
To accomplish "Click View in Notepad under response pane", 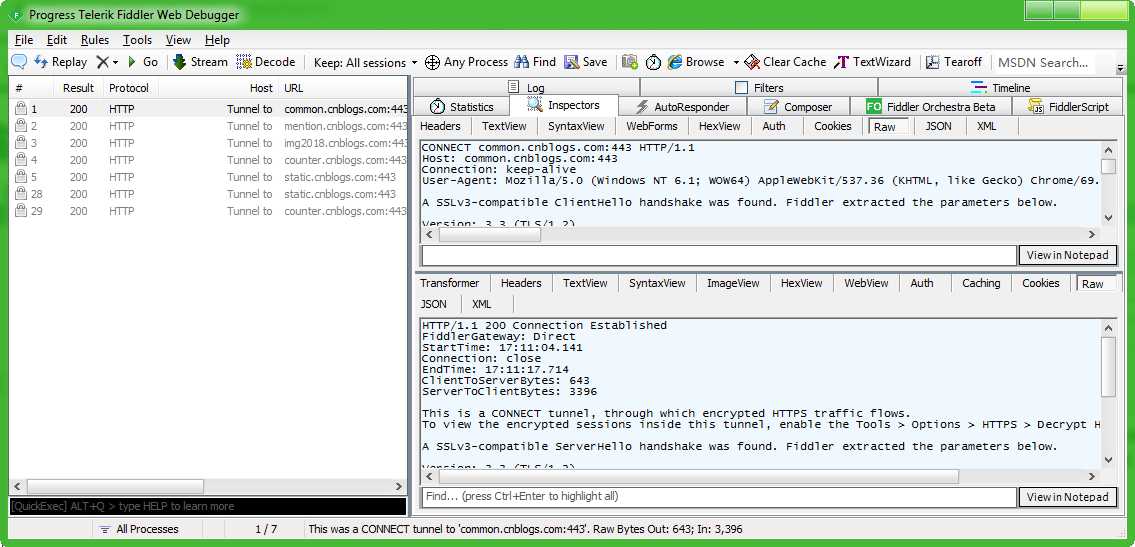I will [1068, 496].
